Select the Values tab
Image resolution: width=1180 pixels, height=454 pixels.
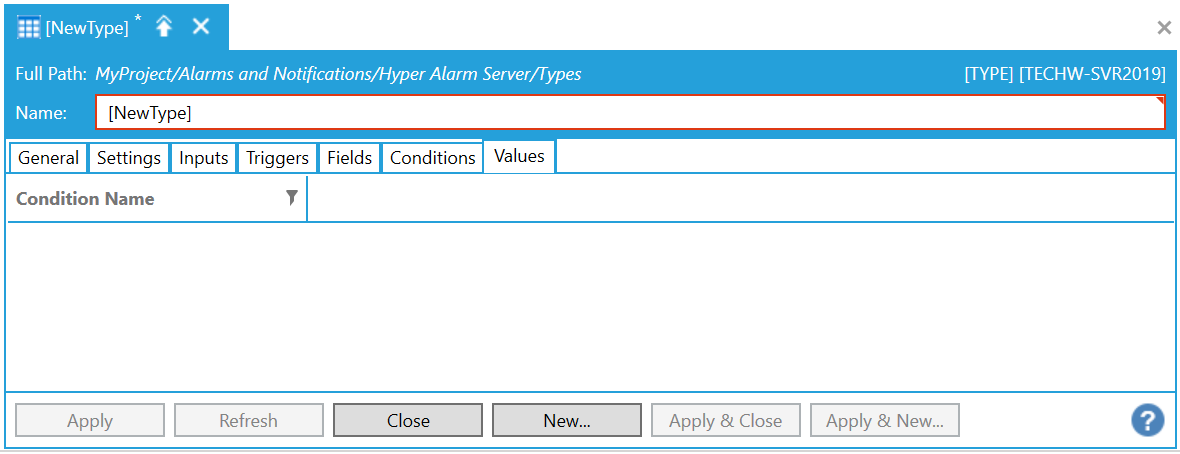click(519, 156)
